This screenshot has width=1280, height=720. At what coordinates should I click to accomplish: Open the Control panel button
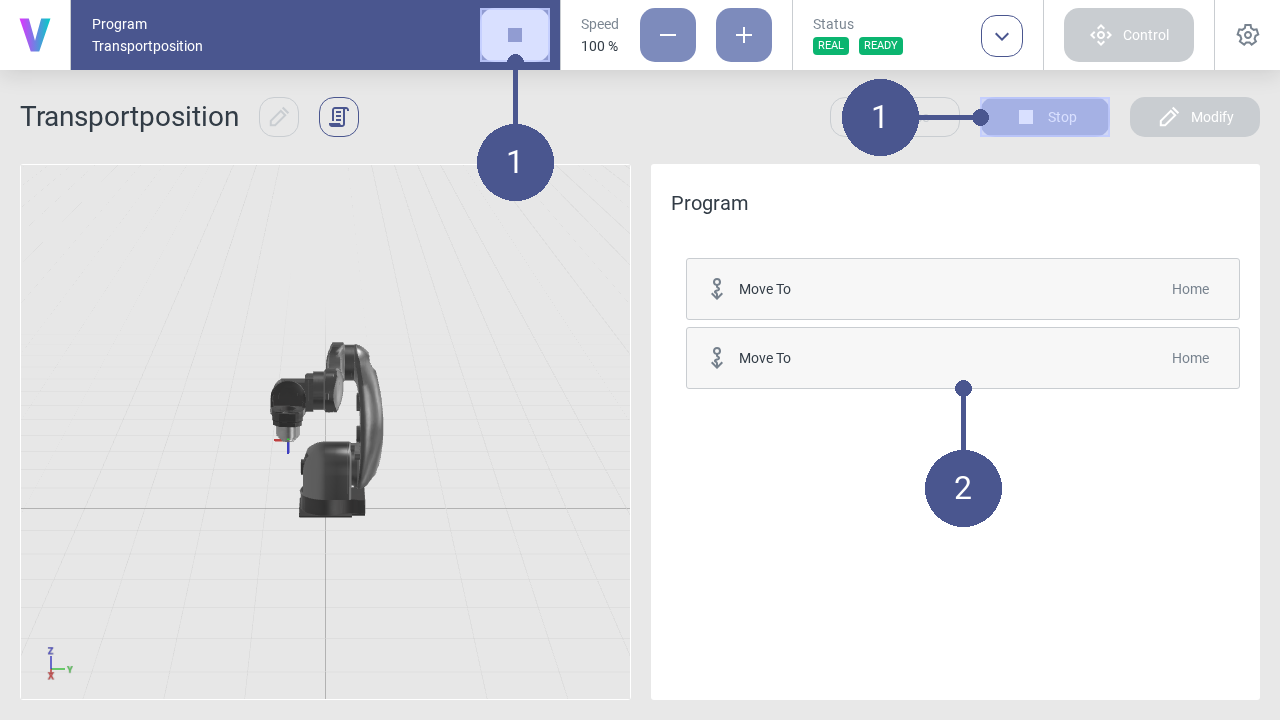point(1129,35)
